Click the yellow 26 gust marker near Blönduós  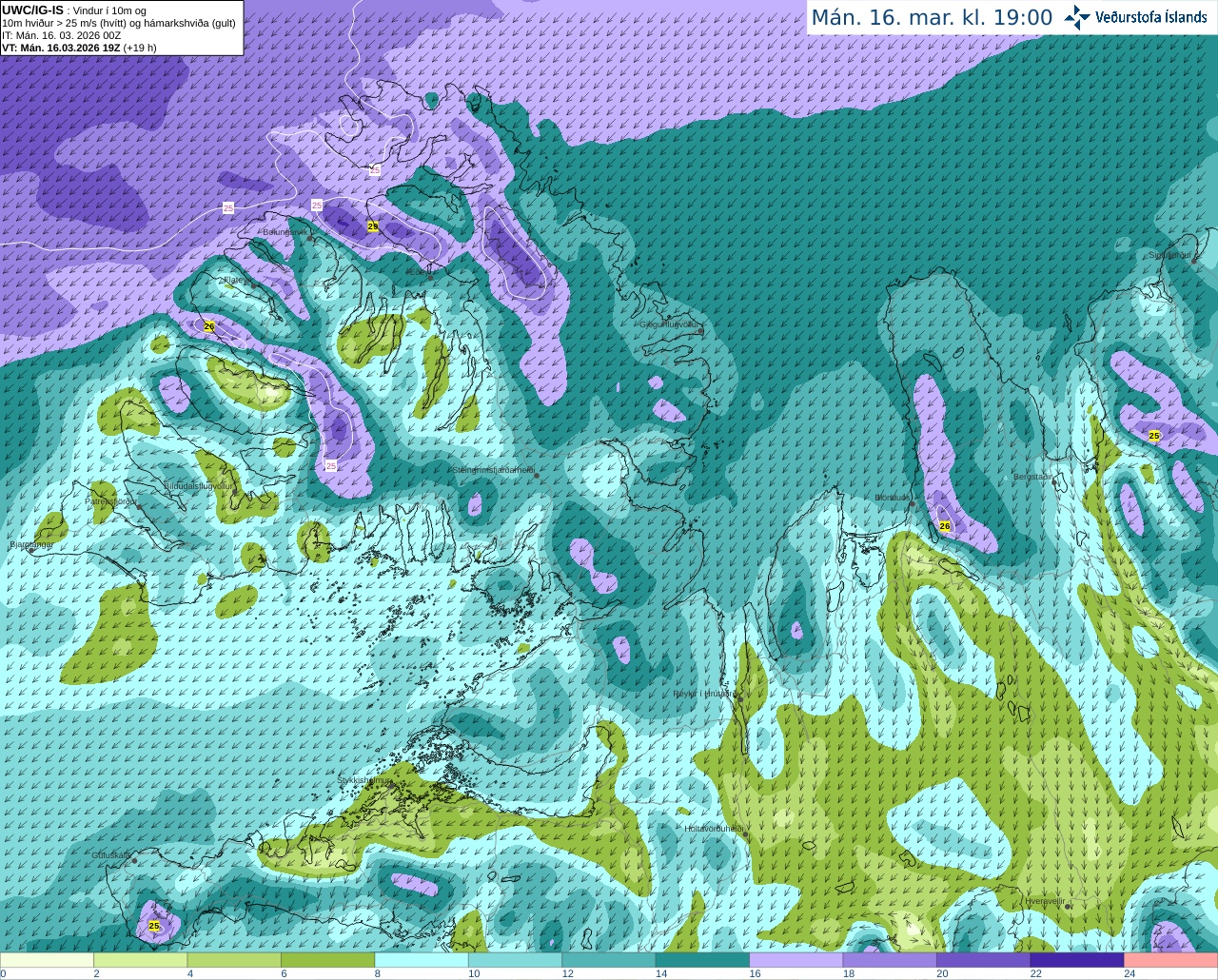(x=945, y=526)
